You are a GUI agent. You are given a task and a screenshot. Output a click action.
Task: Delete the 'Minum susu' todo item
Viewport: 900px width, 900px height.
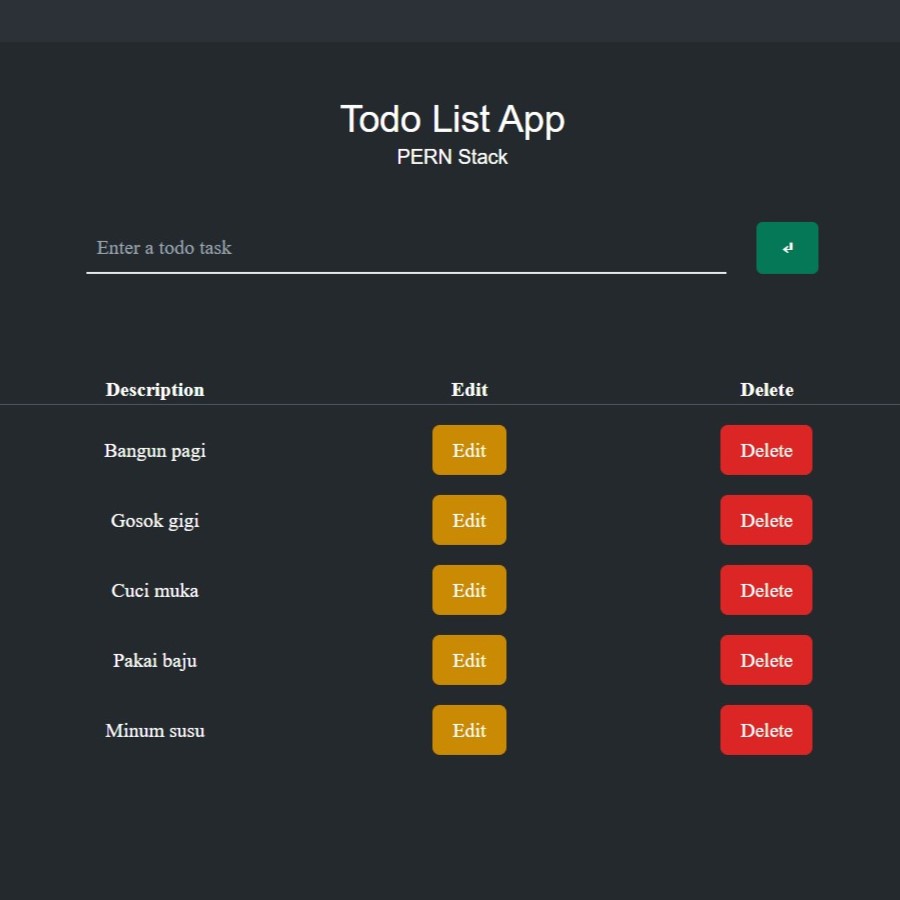coord(766,730)
